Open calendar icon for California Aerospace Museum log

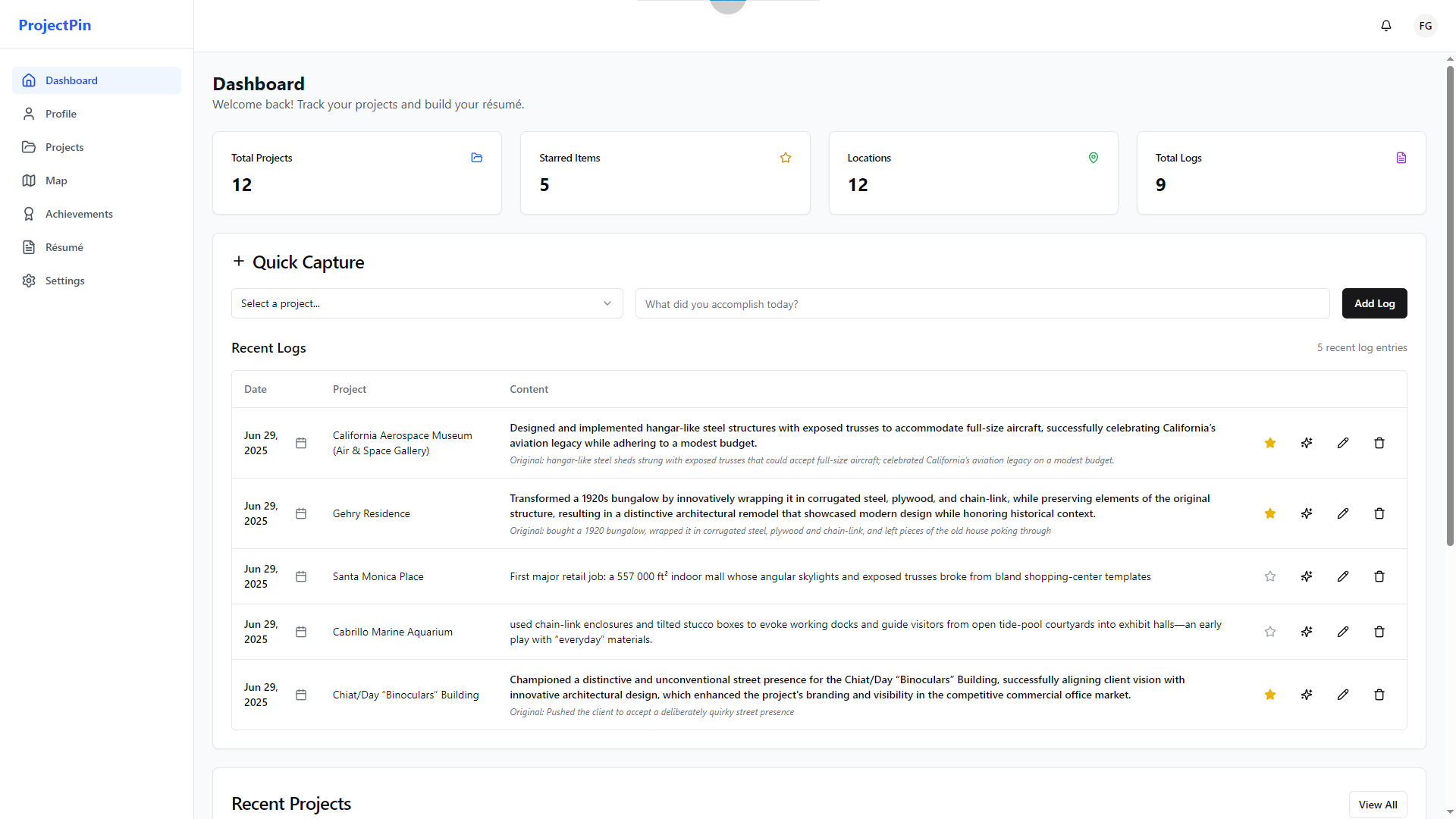[301, 443]
